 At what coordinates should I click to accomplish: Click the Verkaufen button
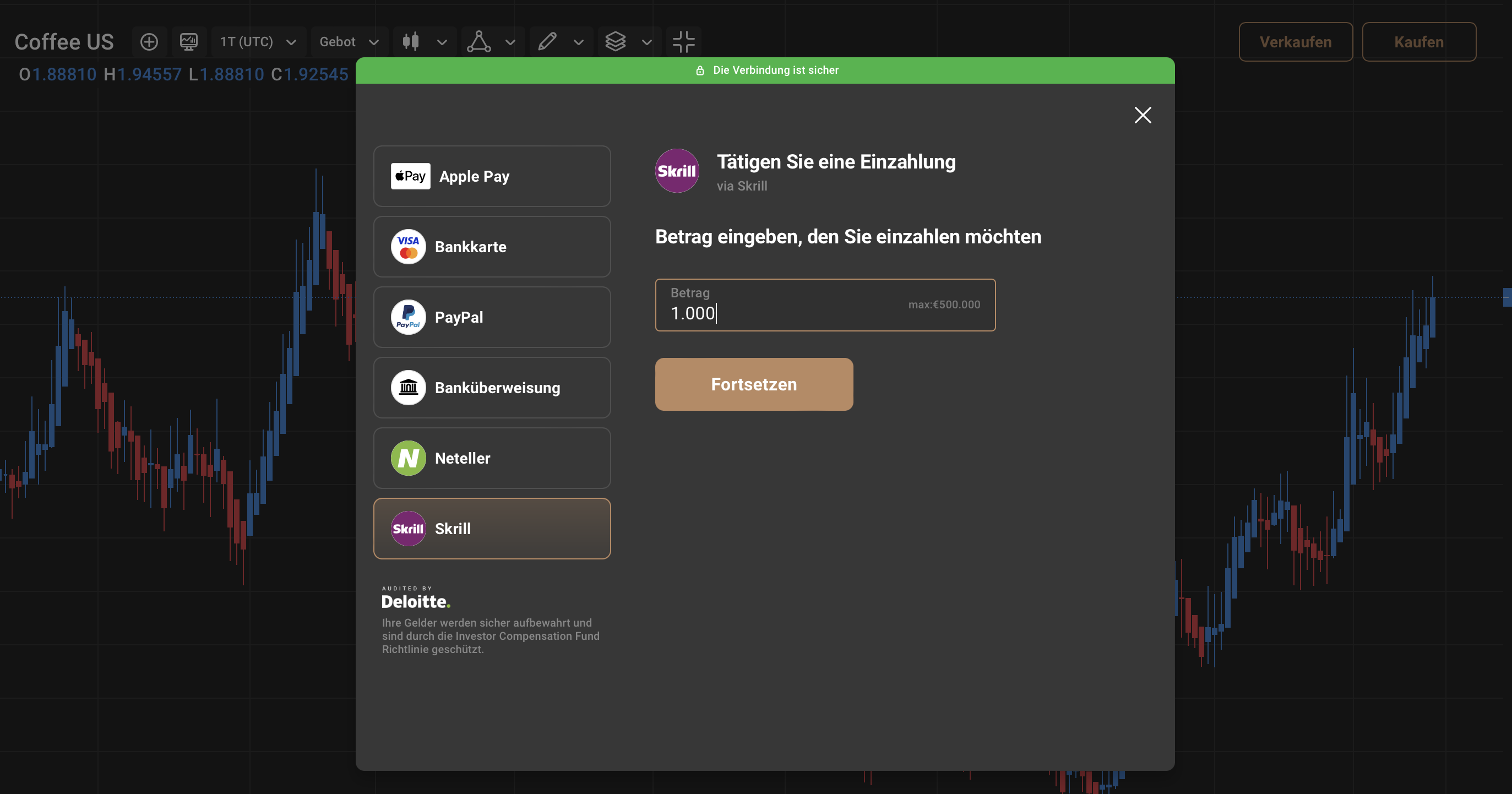[1296, 42]
